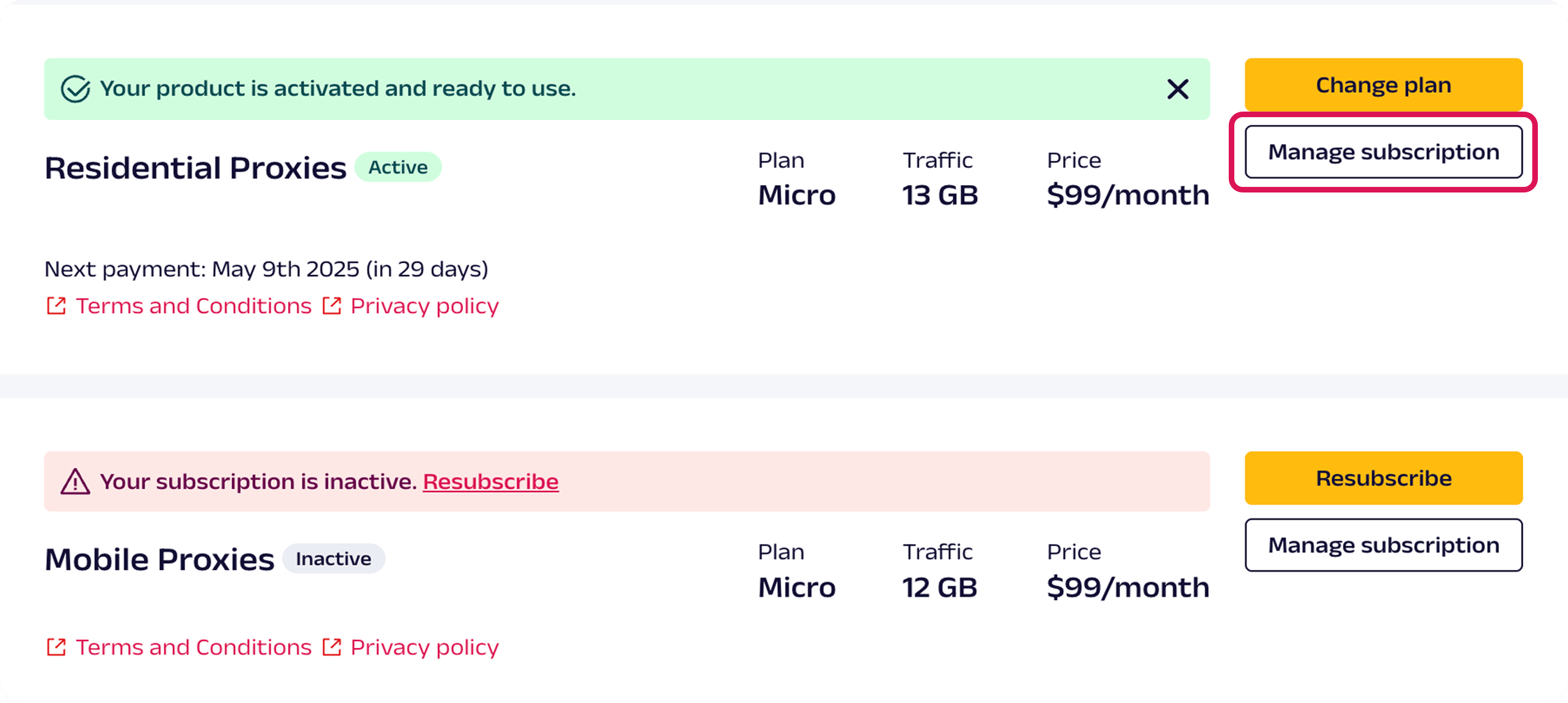1568x703 pixels.
Task: Click the green checkmark activation icon
Action: [75, 89]
